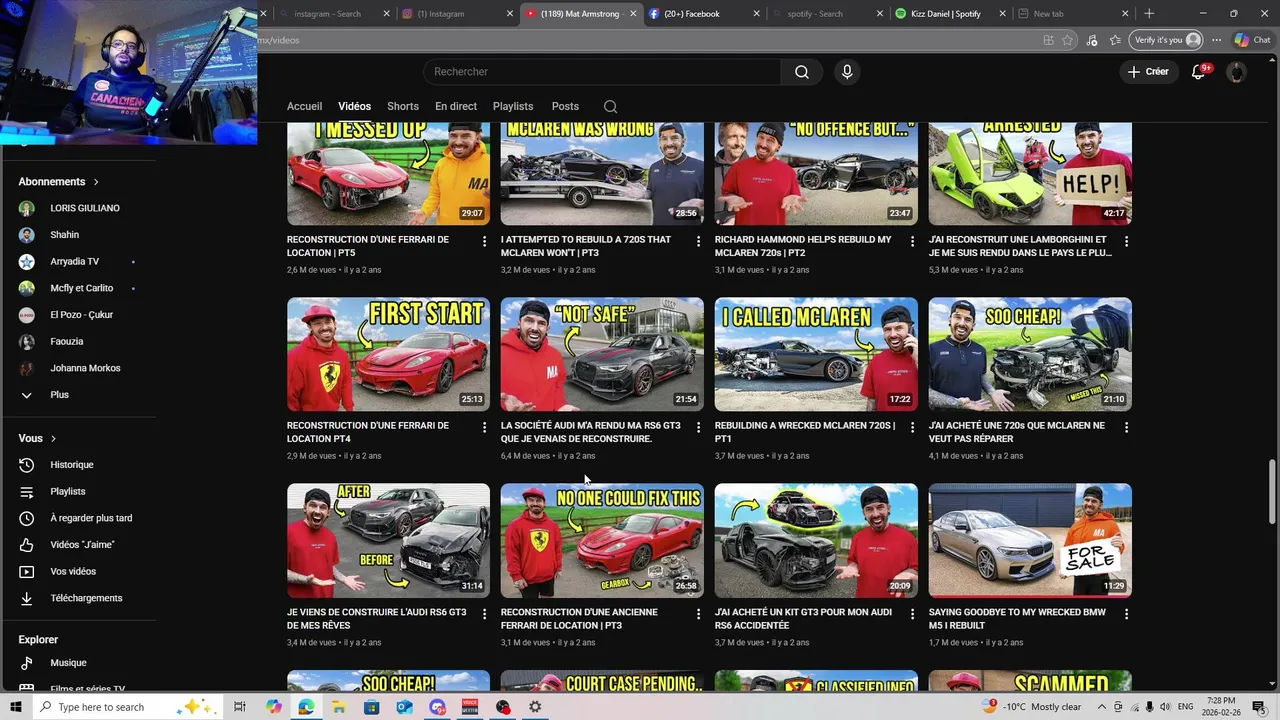Open the account avatar menu
This screenshot has width=1280, height=720.
click(x=1237, y=72)
